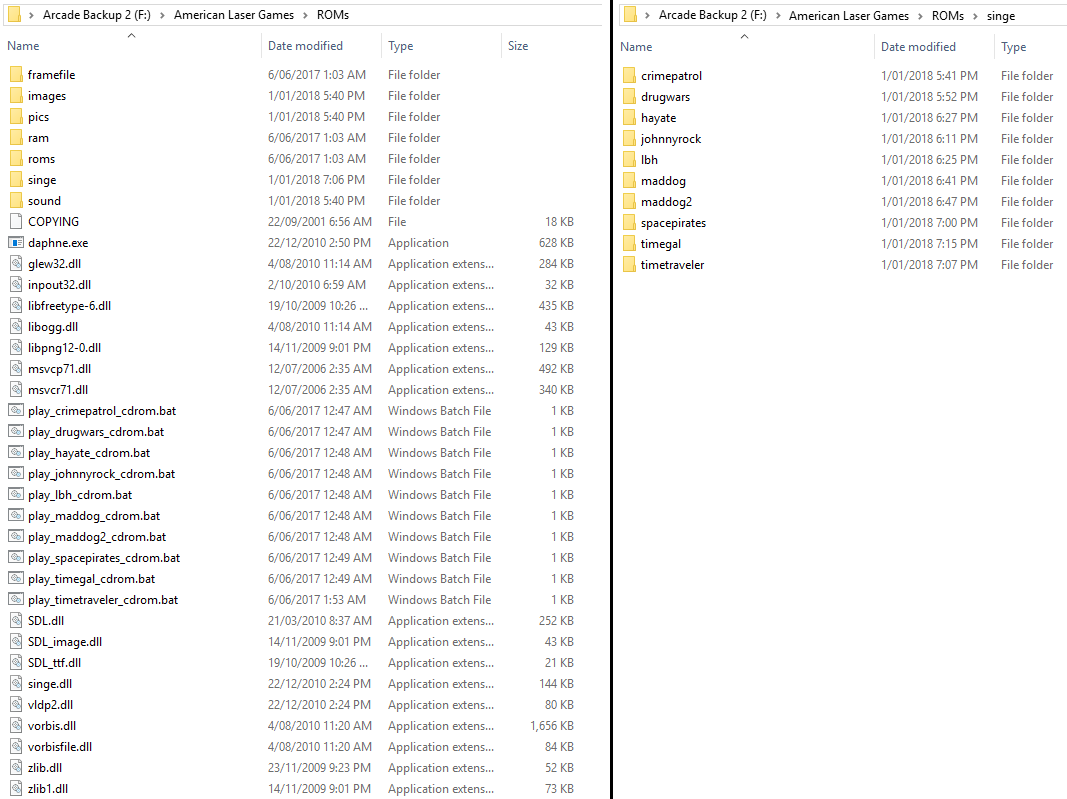Click the address bar folder icon in the left window

pyautogui.click(x=14, y=14)
